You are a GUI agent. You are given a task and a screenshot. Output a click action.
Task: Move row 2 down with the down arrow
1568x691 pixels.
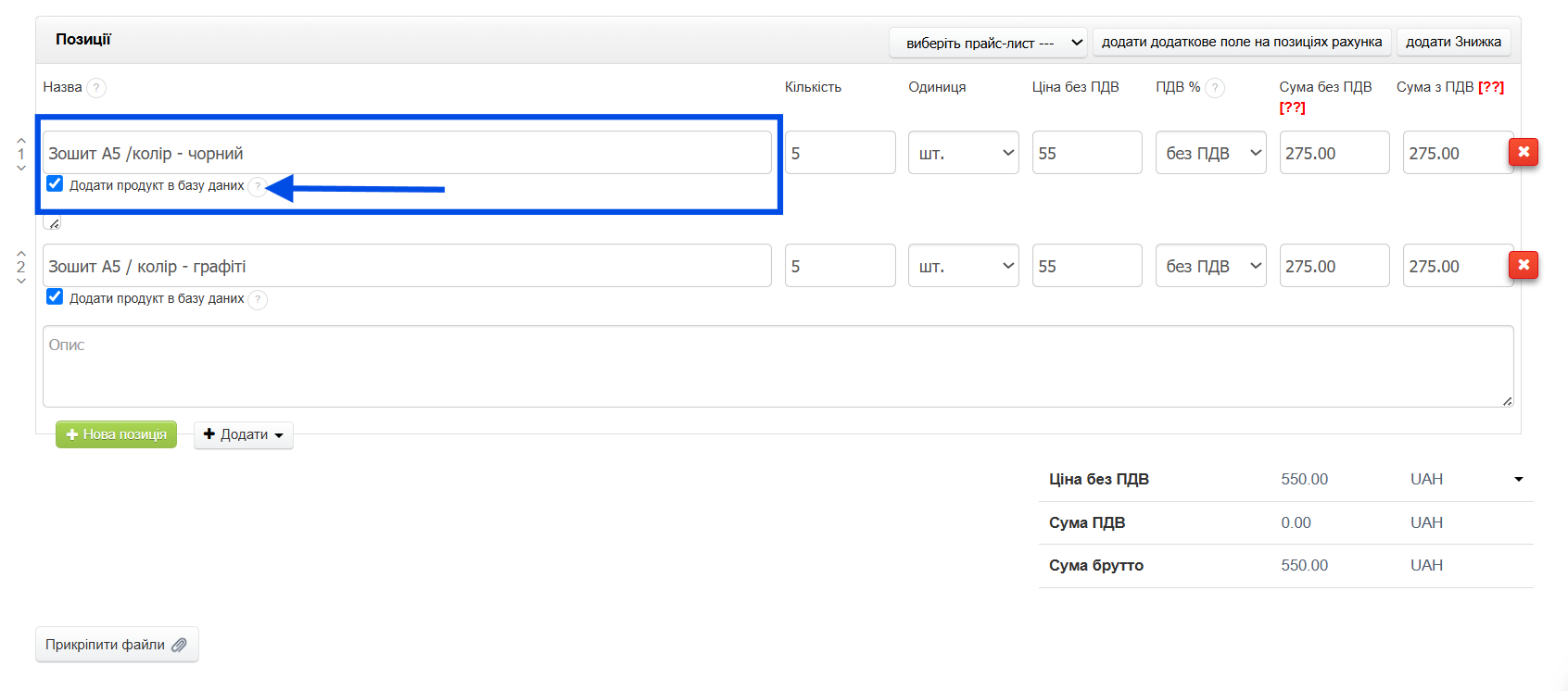coord(21,281)
